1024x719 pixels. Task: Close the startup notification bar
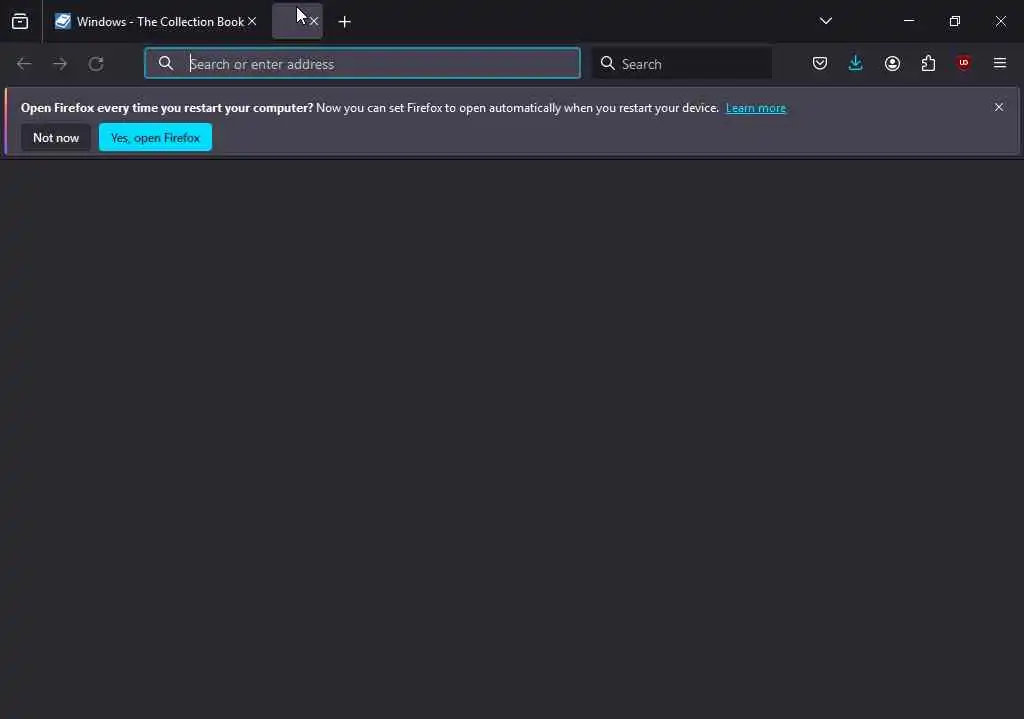coord(999,107)
